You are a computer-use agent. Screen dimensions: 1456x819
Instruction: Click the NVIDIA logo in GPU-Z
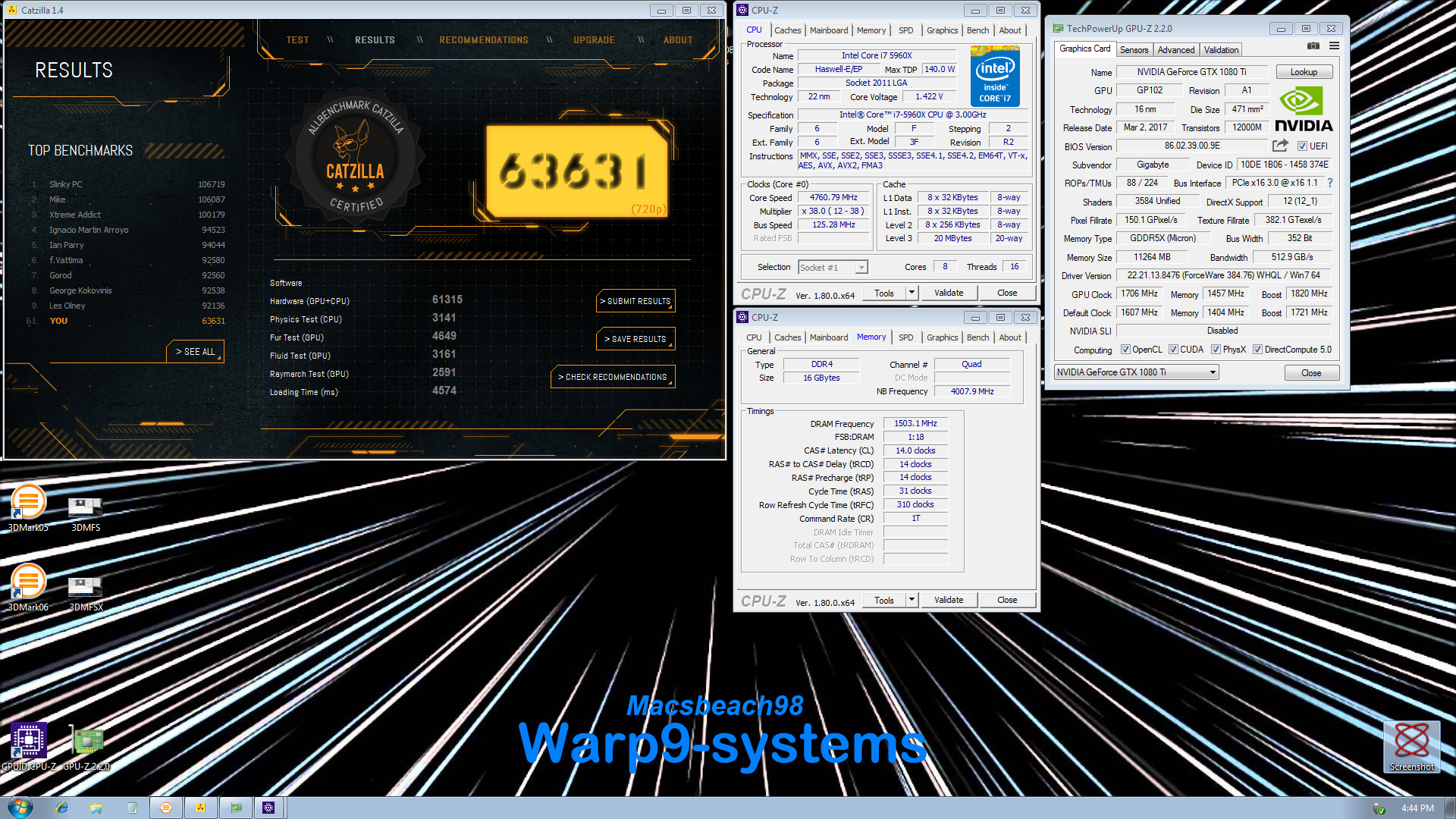[1303, 110]
